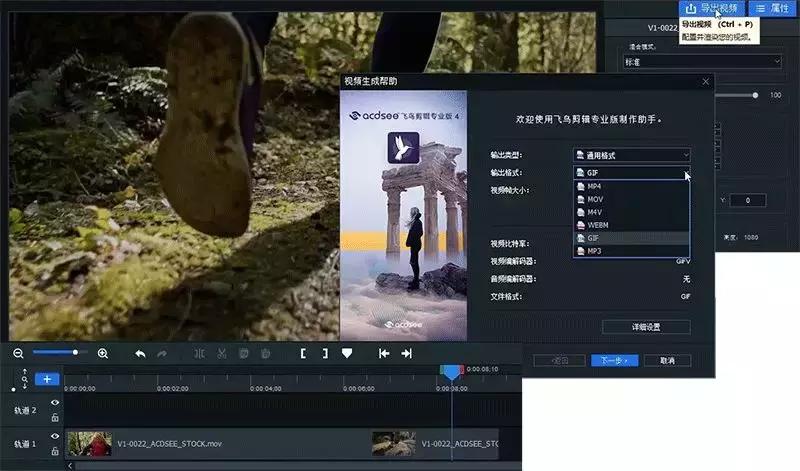Viewport: 800px width, 471px height.
Task: Click the fit-timeline vertical zoom icon
Action: tap(24, 379)
